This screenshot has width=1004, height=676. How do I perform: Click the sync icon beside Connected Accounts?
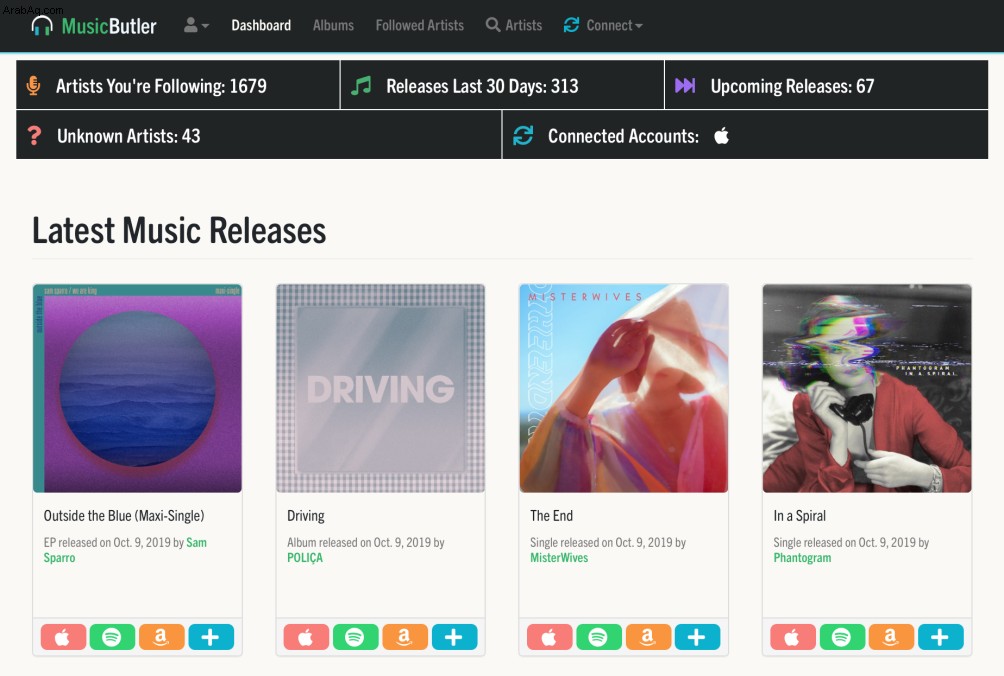pyautogui.click(x=523, y=136)
